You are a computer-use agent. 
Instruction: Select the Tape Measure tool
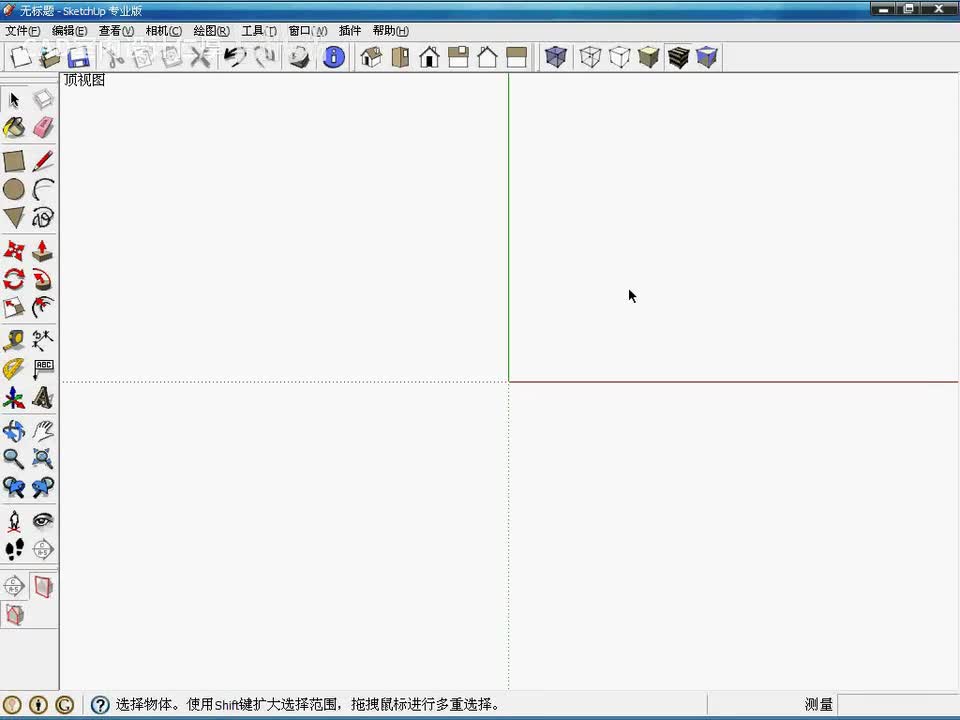(14, 340)
